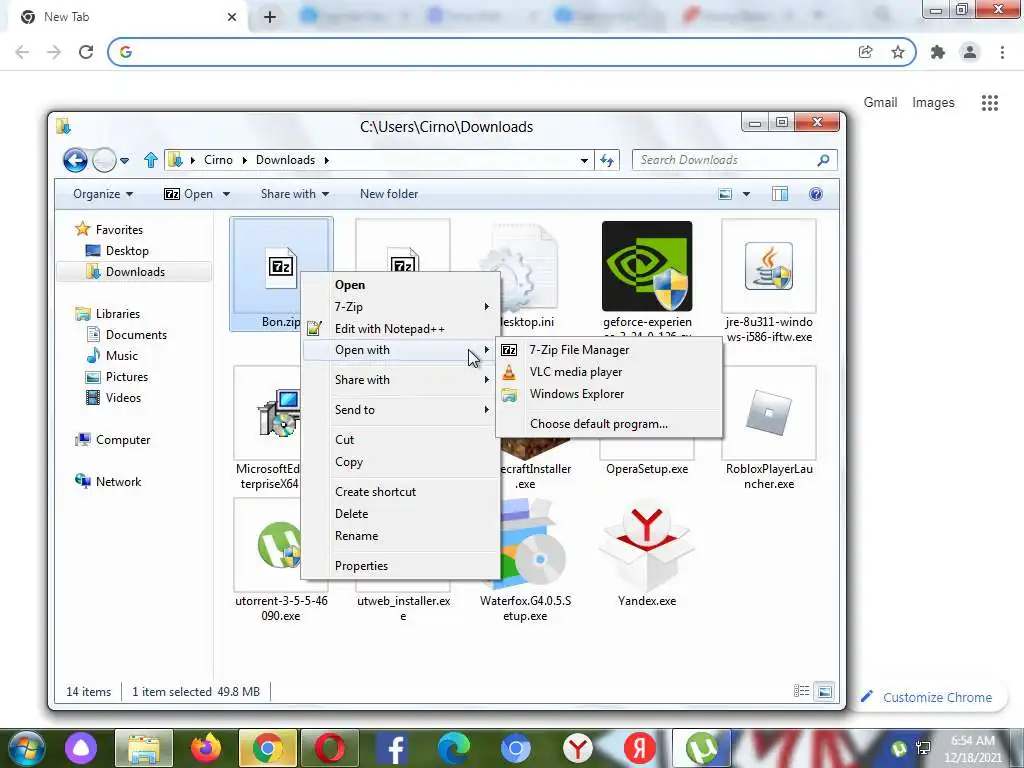Choose 7-Zip File Manager from Open with
The height and width of the screenshot is (768, 1024).
pos(609,350)
